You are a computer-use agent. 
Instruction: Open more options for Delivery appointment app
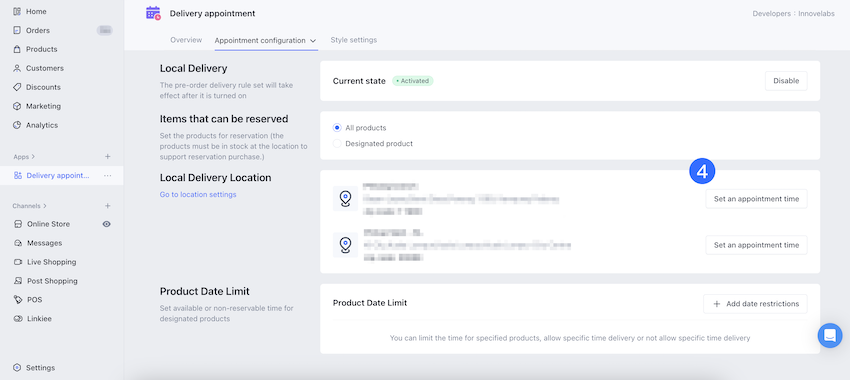coord(107,176)
